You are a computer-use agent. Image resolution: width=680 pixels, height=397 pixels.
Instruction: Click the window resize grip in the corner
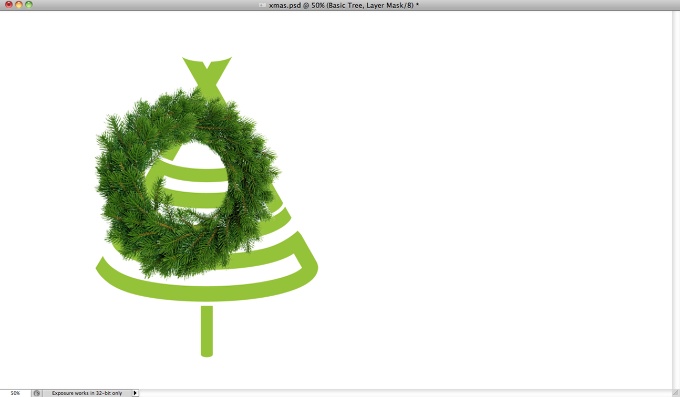676,393
